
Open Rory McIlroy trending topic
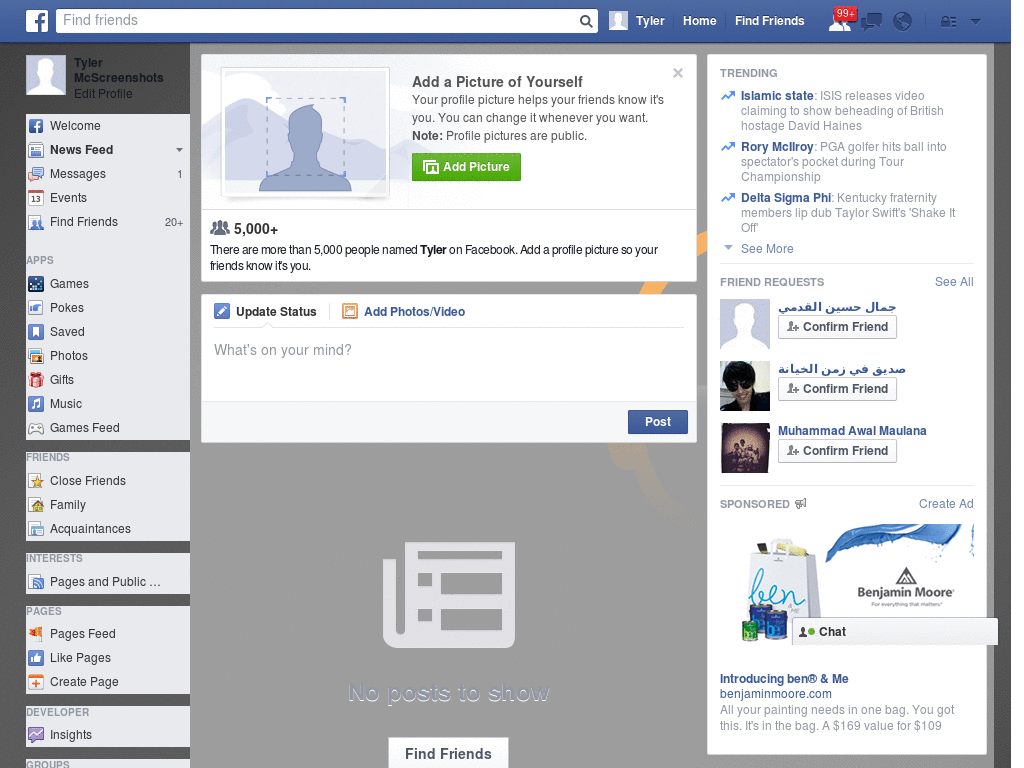776,147
